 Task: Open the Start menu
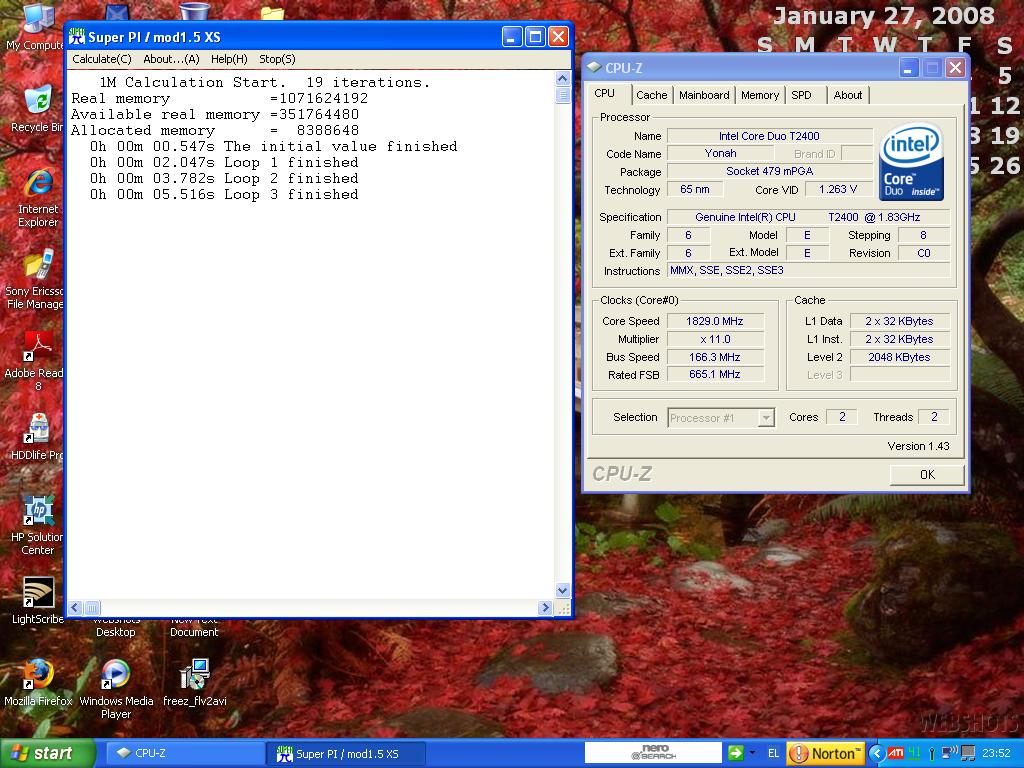(47, 753)
